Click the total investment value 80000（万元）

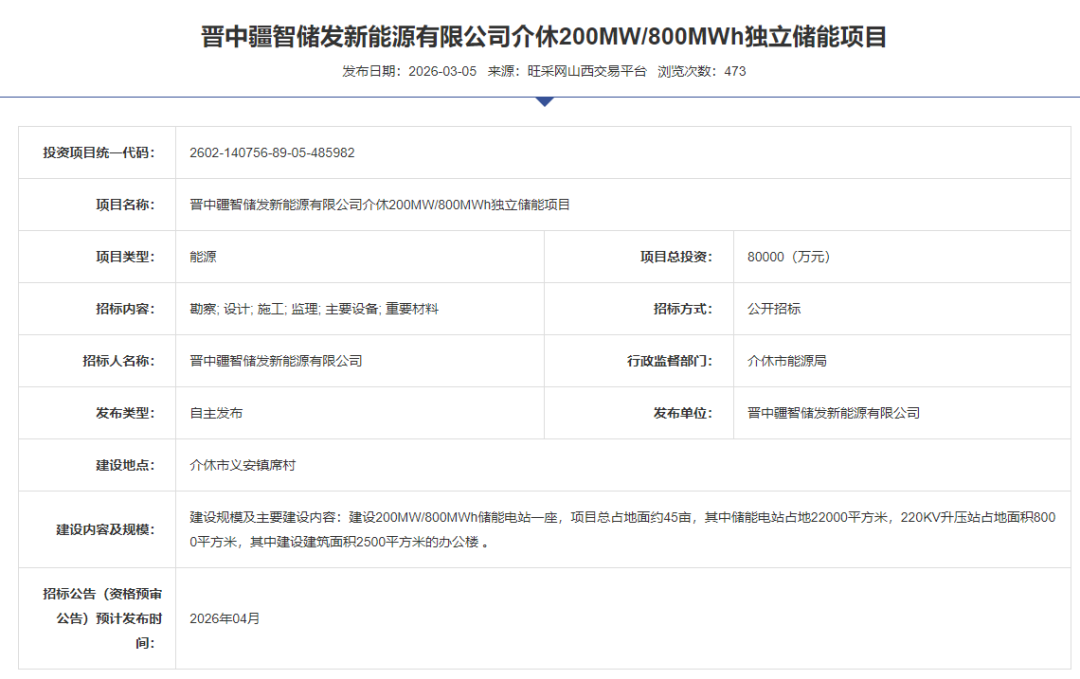click(789, 257)
